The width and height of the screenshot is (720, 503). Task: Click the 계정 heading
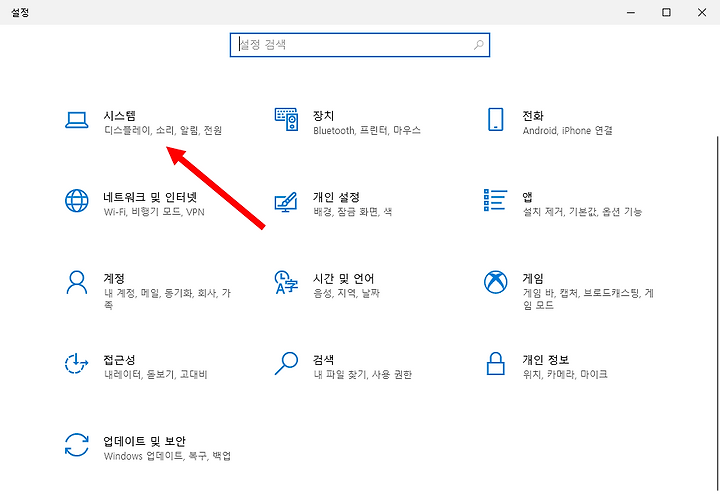point(114,278)
